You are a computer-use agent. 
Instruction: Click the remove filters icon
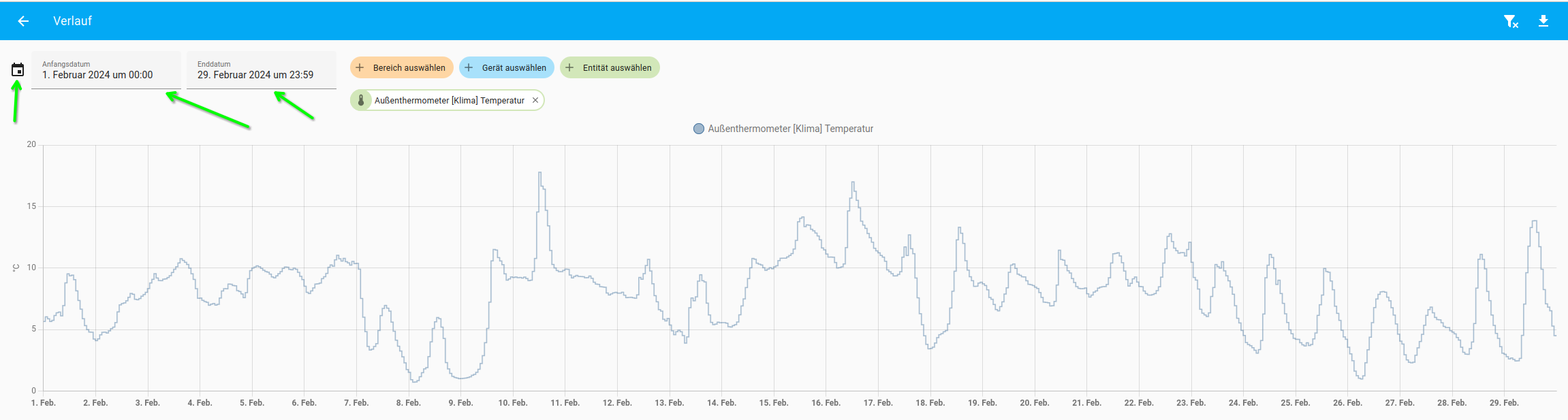[1511, 22]
